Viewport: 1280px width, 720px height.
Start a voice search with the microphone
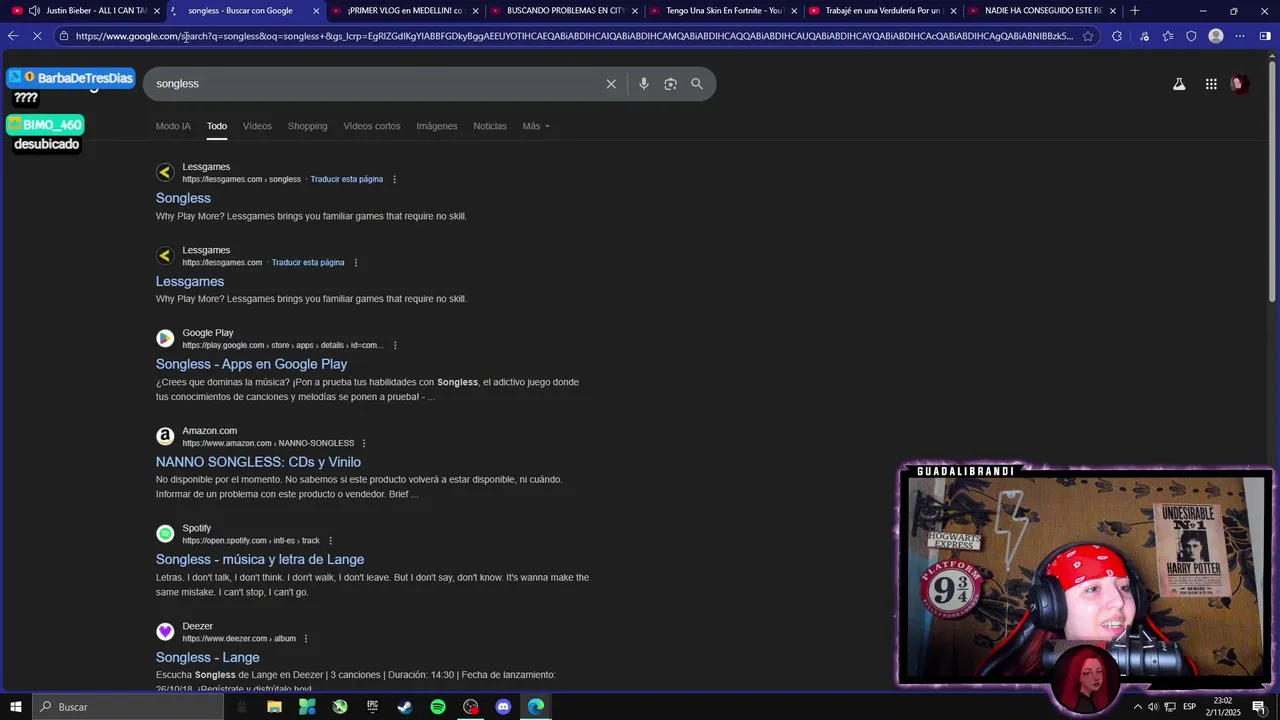[x=644, y=84]
